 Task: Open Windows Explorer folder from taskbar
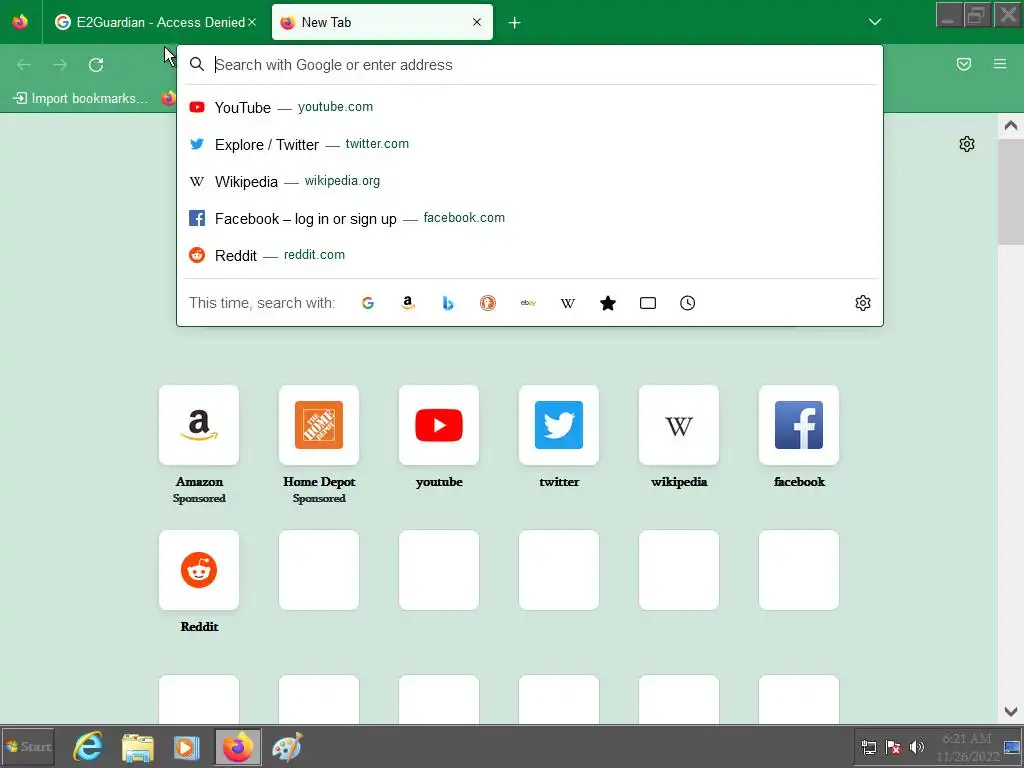[x=138, y=747]
